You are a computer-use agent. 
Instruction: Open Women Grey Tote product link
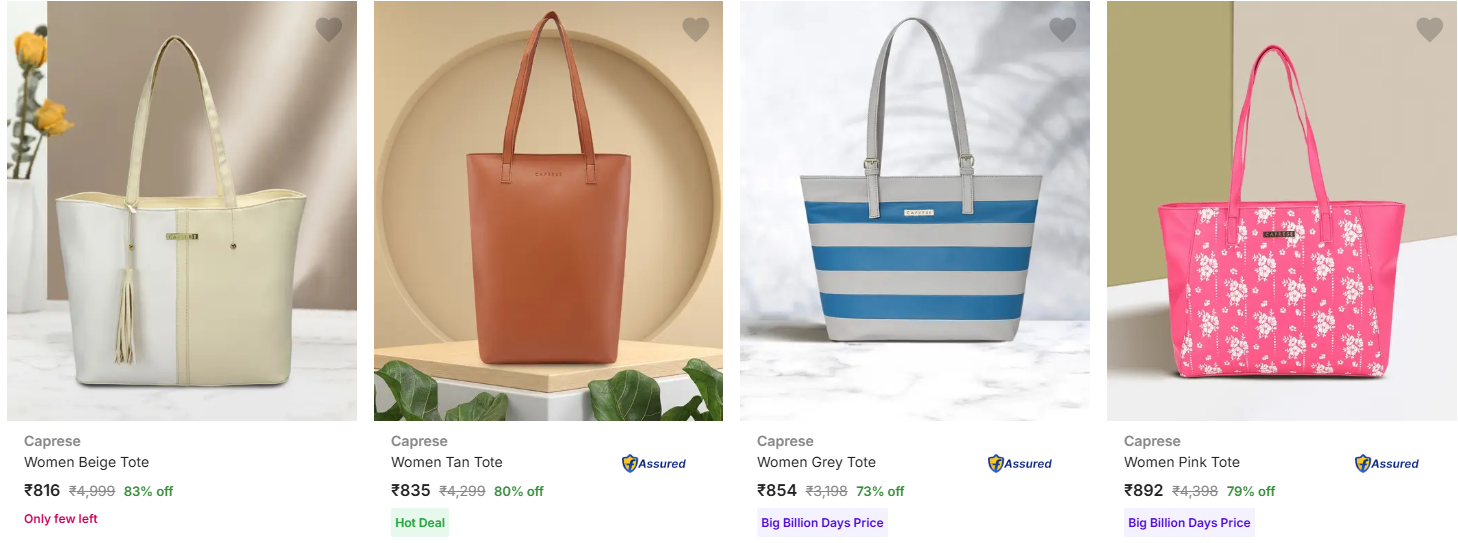pos(816,462)
